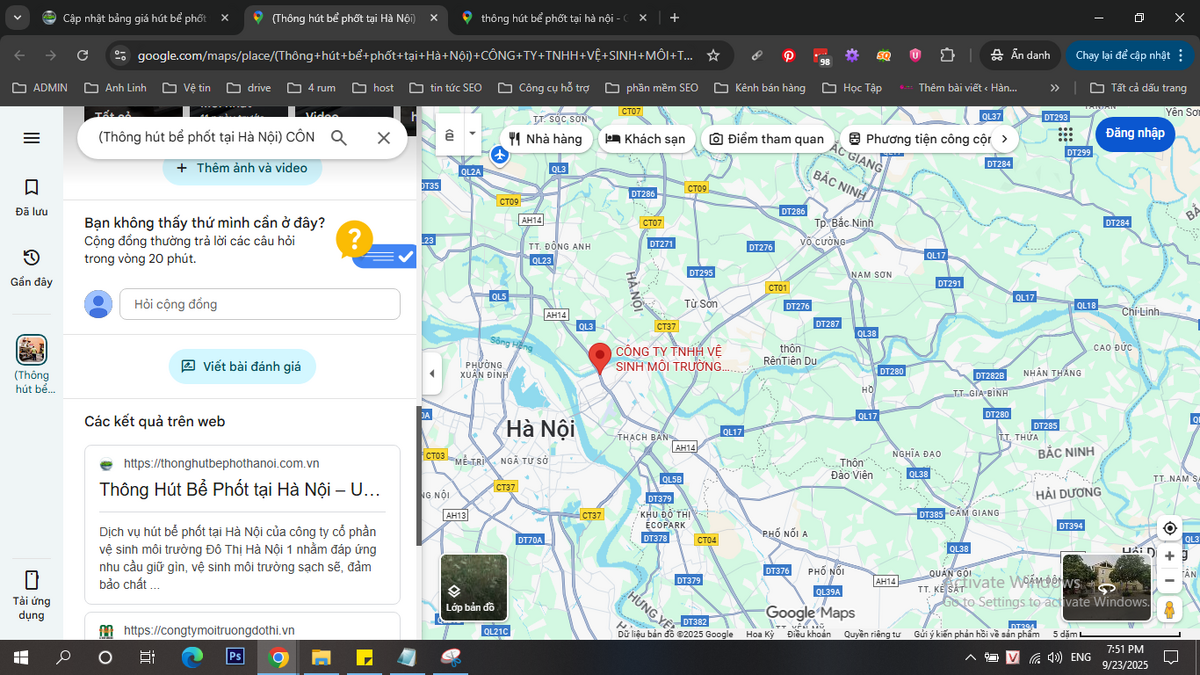Click Viết bài đánh giá button

tap(242, 367)
